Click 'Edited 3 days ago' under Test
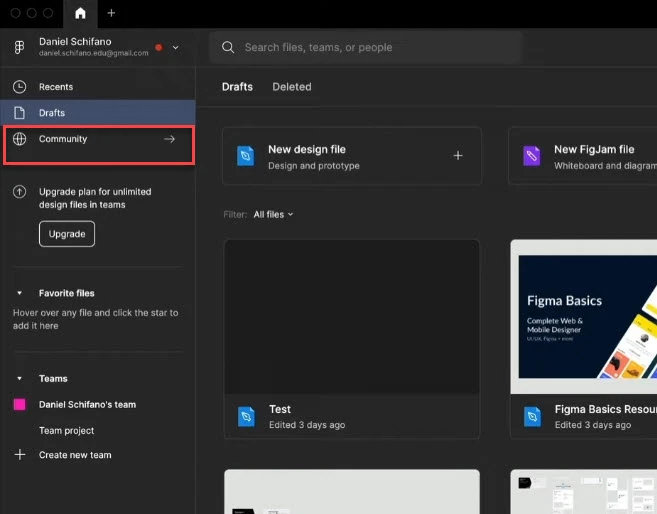The height and width of the screenshot is (514, 657). click(307, 425)
